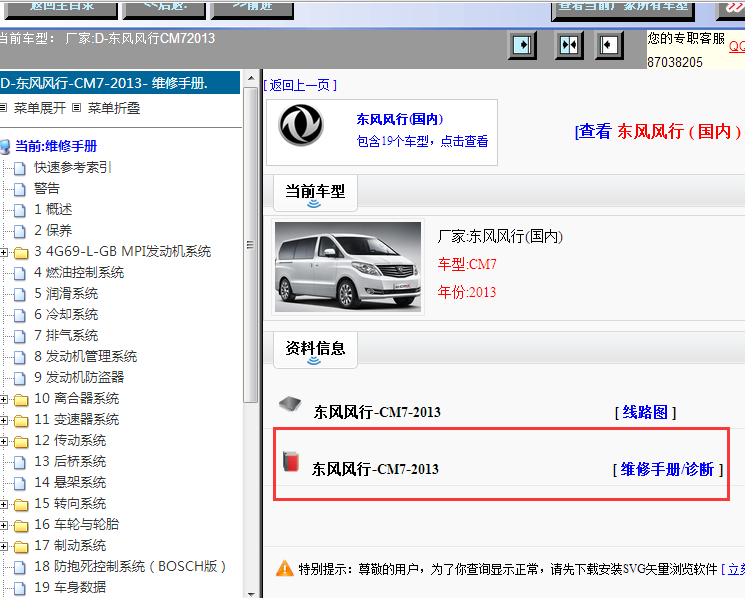The height and width of the screenshot is (598, 745).
Task: Click the current manual computer icon
Action: click(x=5, y=146)
